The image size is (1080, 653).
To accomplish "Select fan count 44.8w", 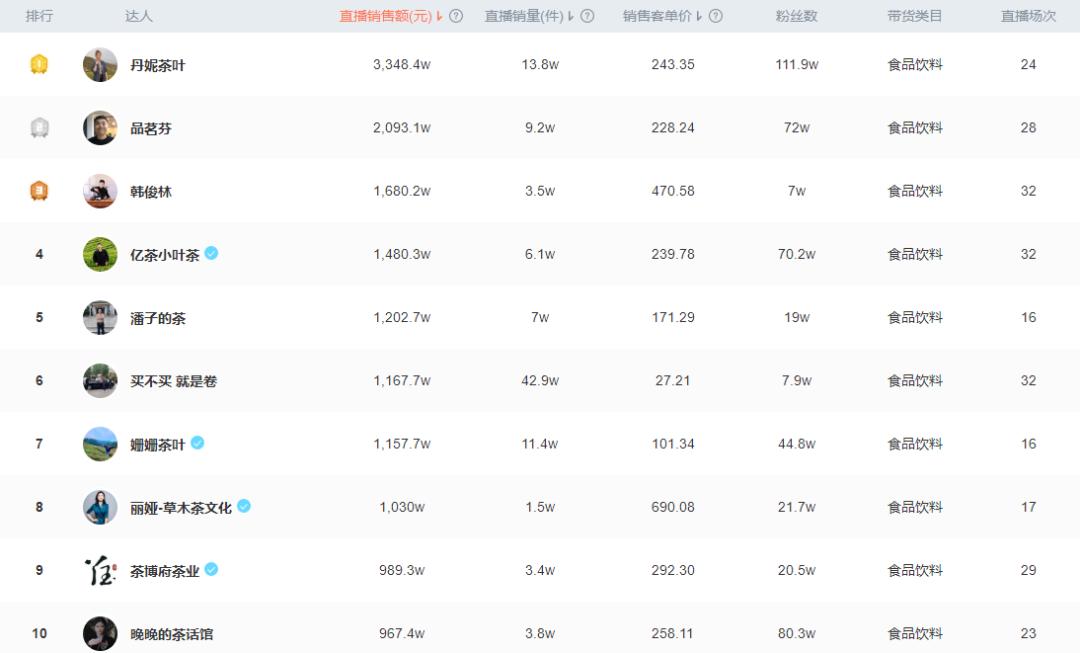I will coord(797,444).
